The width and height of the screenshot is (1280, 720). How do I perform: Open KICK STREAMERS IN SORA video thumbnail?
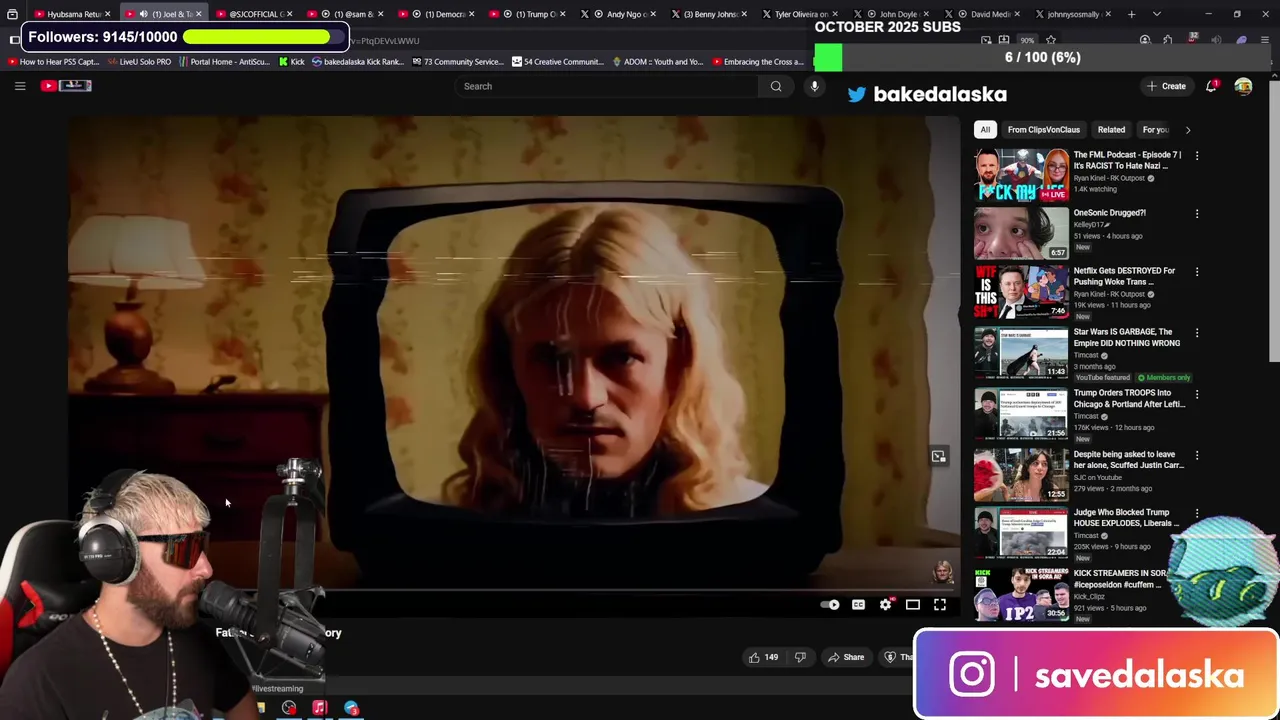coord(1021,594)
